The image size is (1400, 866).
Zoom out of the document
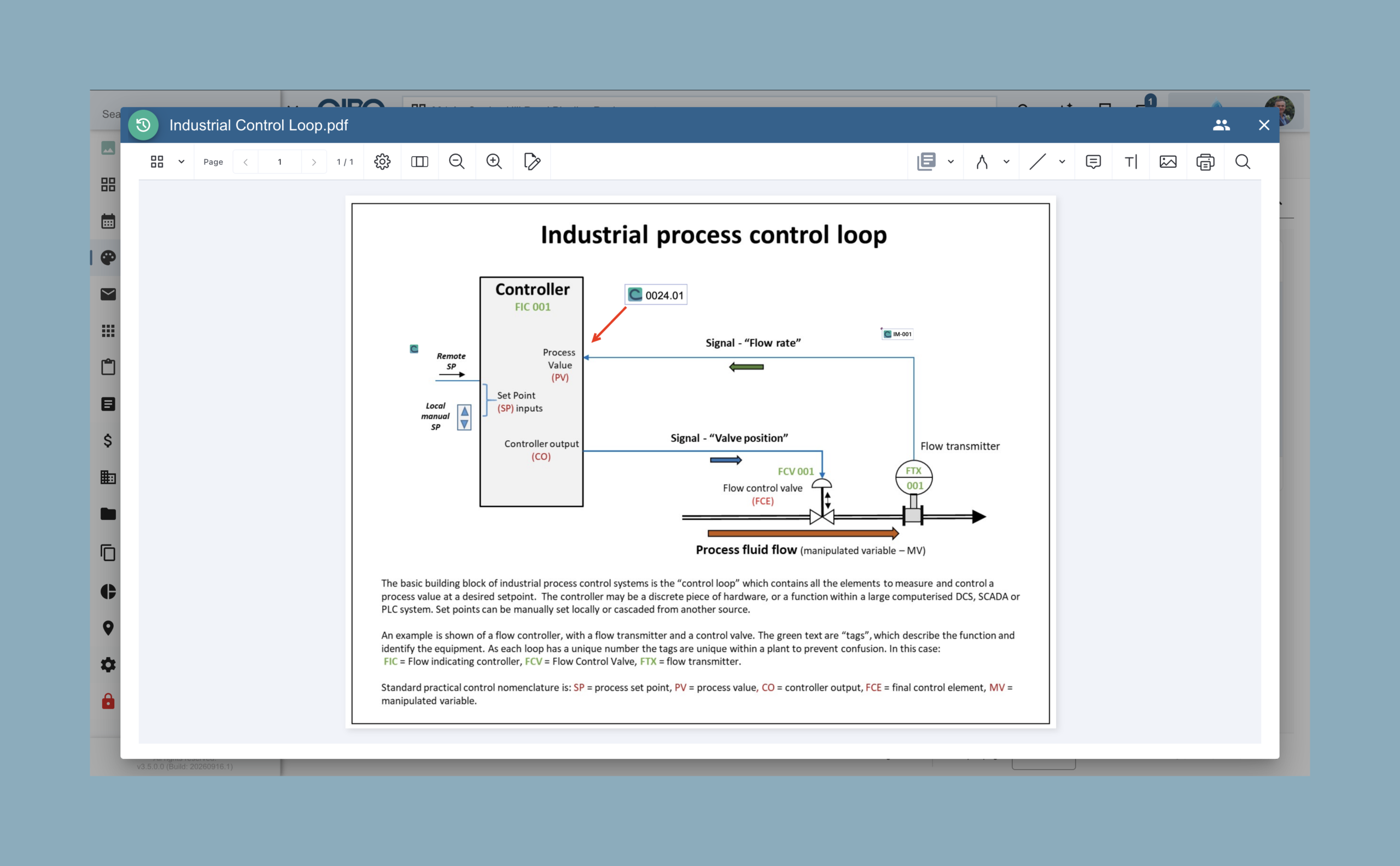457,161
